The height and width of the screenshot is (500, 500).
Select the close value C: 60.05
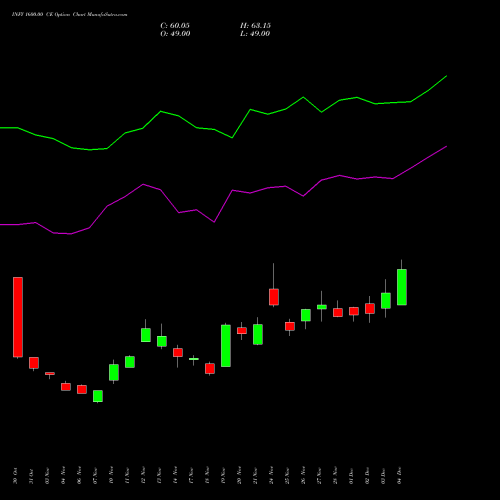[x=175, y=26]
